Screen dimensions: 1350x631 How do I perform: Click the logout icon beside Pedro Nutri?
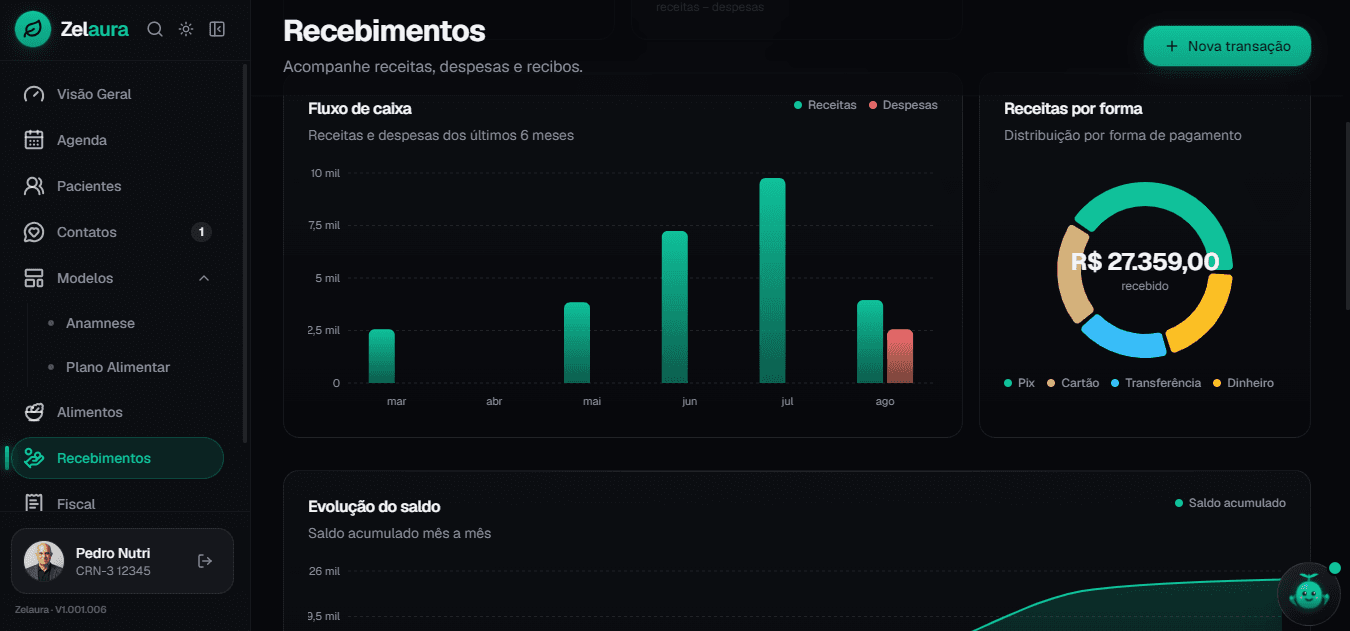coord(205,561)
